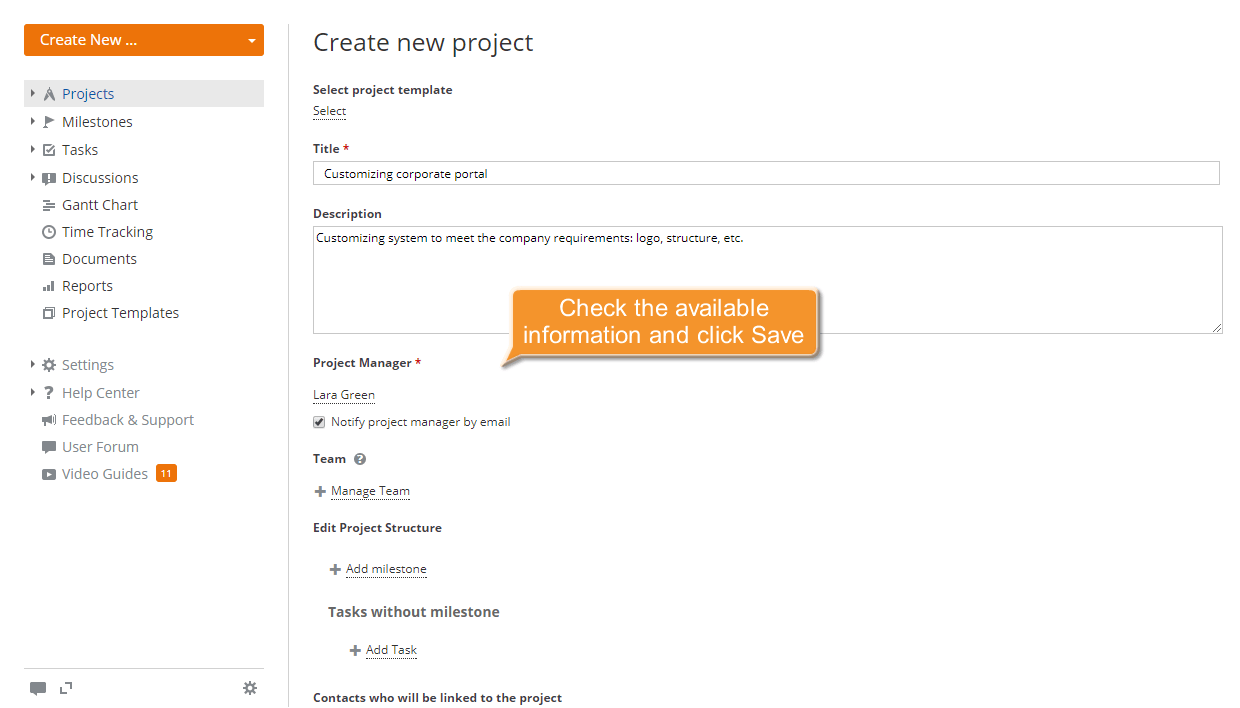The image size is (1240, 708).
Task: Open the gear icon at sidebar bottom
Action: (250, 688)
